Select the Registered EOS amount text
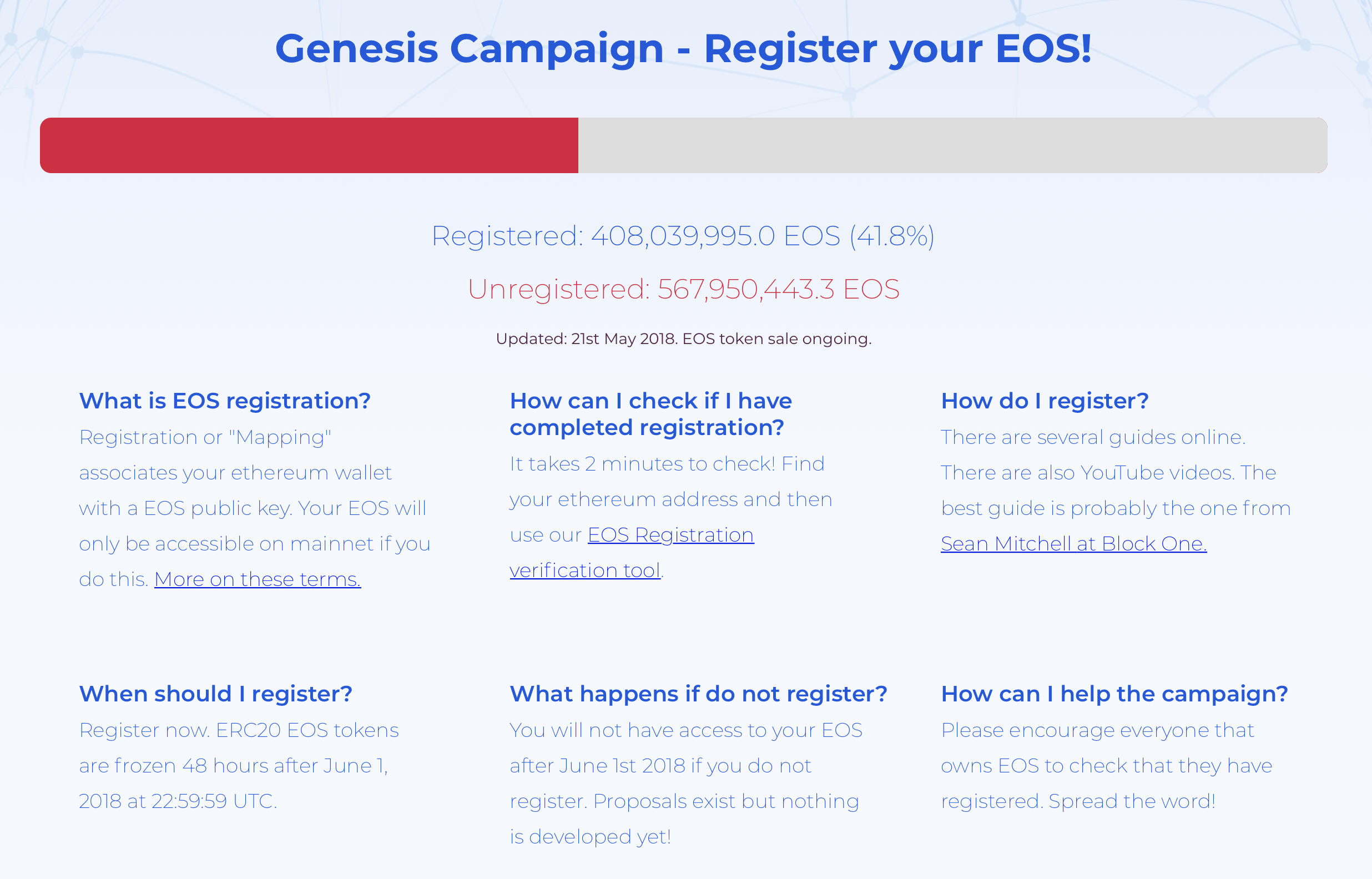Screen dimensions: 1372x879 coord(683,236)
